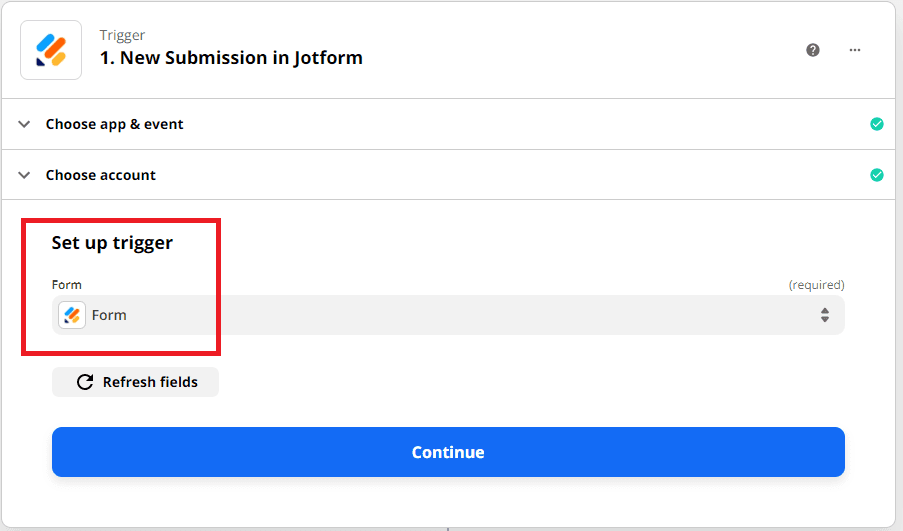The image size is (903, 531).
Task: Click the Refresh fields button label
Action: pos(150,382)
